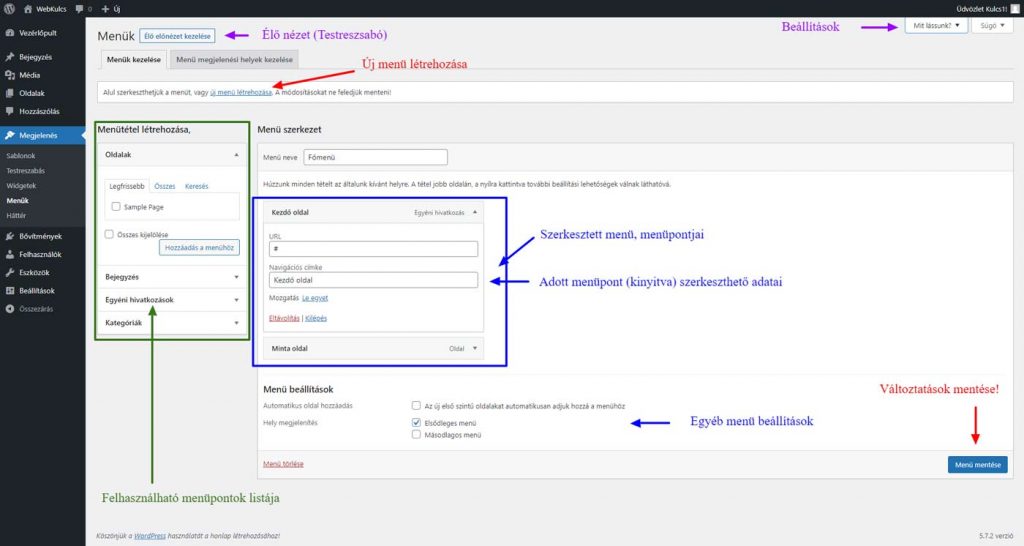Open Háttér submenu item
Image resolution: width=1024 pixels, height=546 pixels.
16,216
